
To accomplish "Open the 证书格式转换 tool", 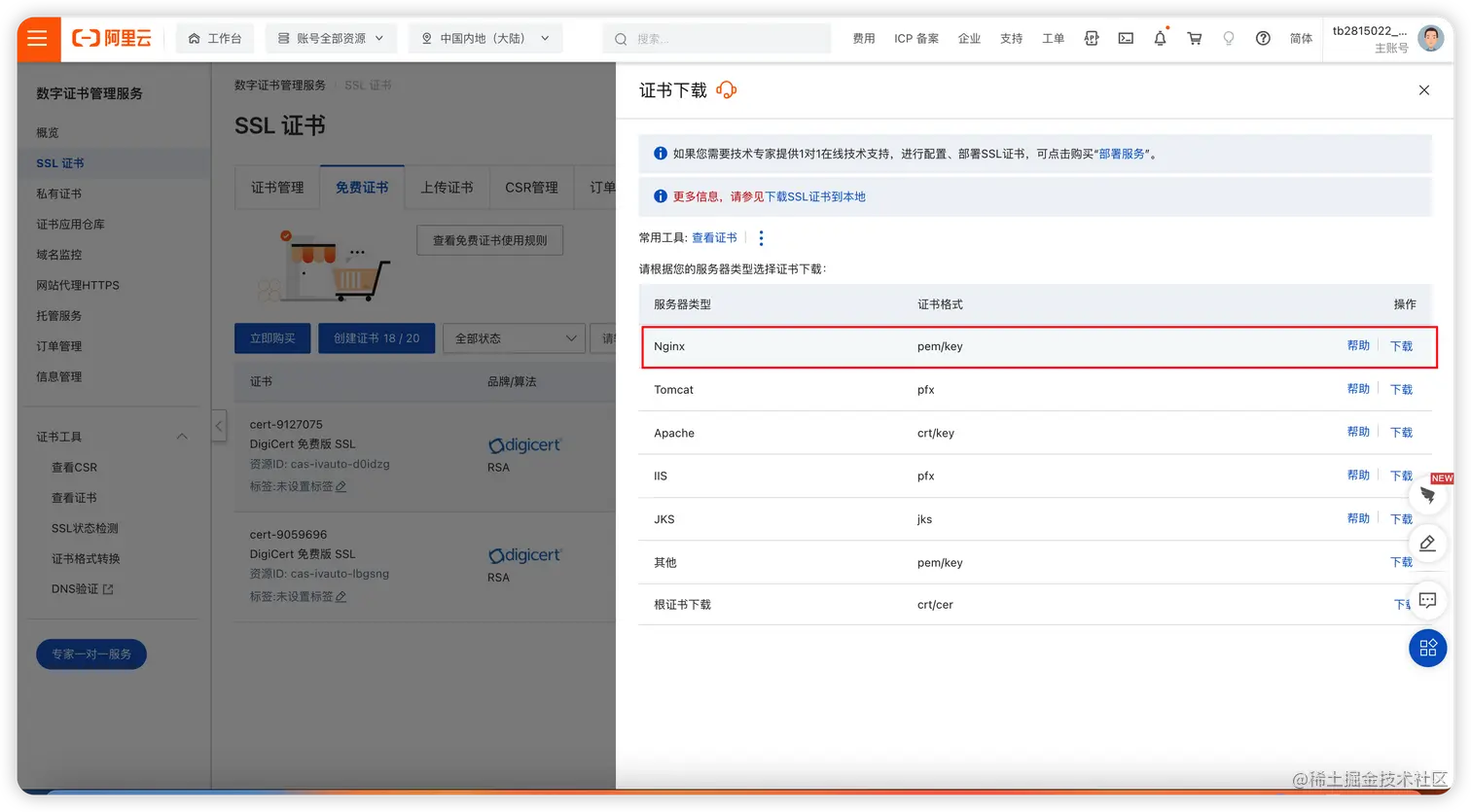I will [86, 559].
